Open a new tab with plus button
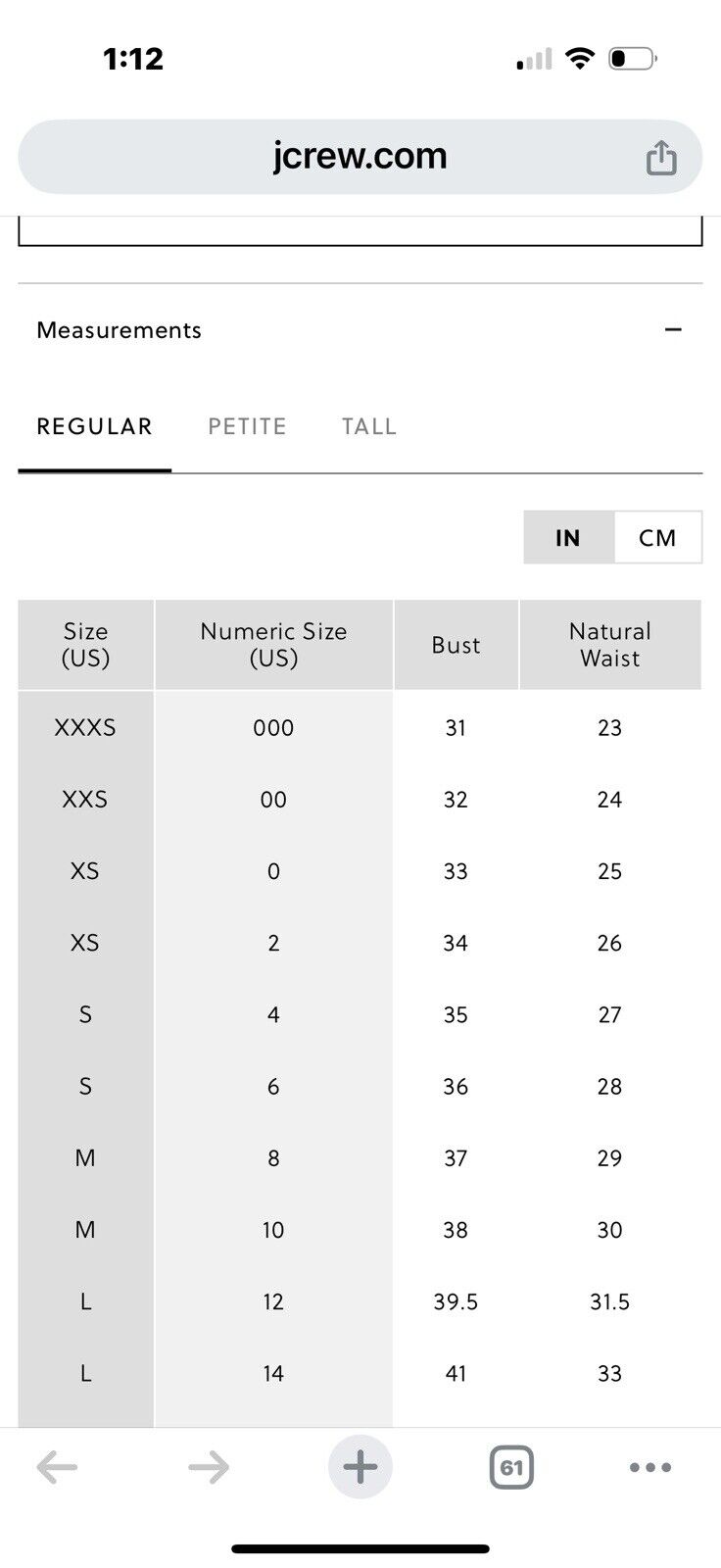This screenshot has width=721, height=1568. 360,1467
